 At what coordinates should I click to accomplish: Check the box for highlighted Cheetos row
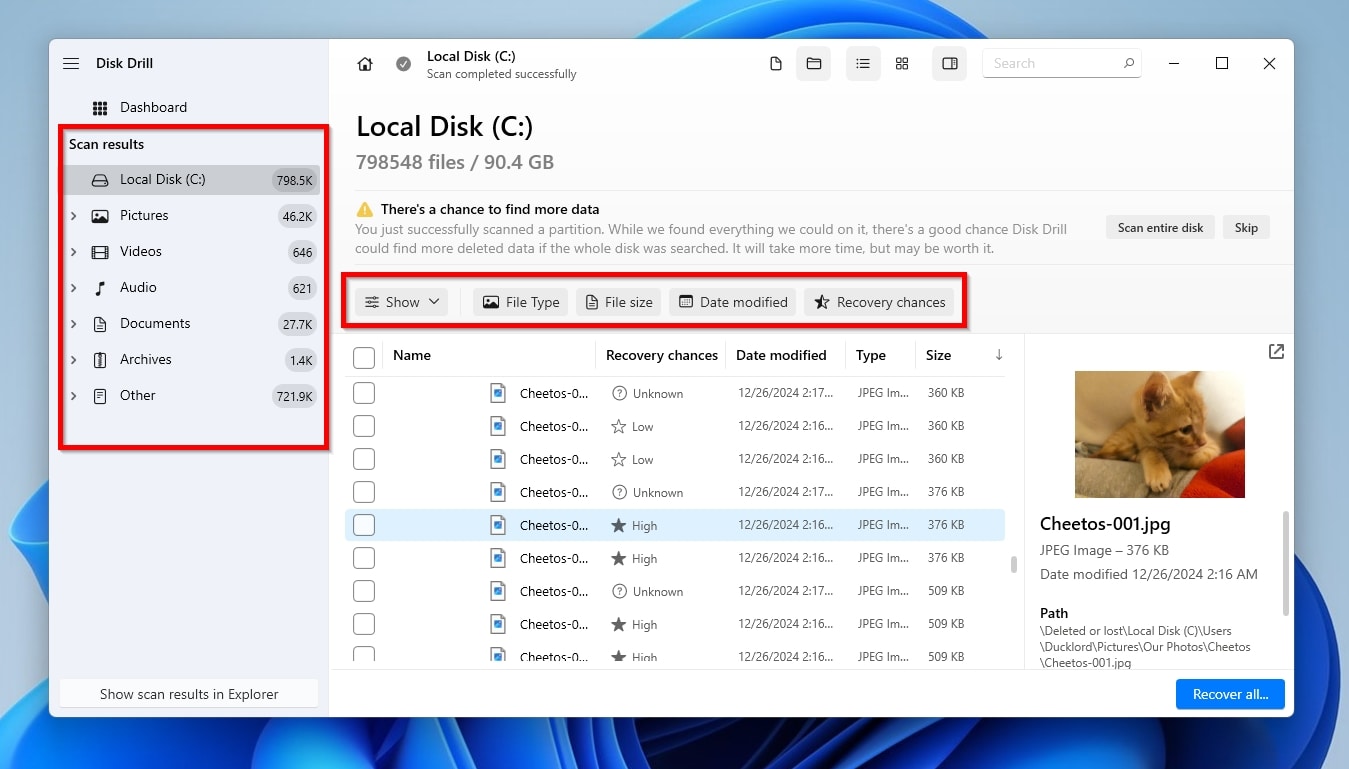point(364,525)
